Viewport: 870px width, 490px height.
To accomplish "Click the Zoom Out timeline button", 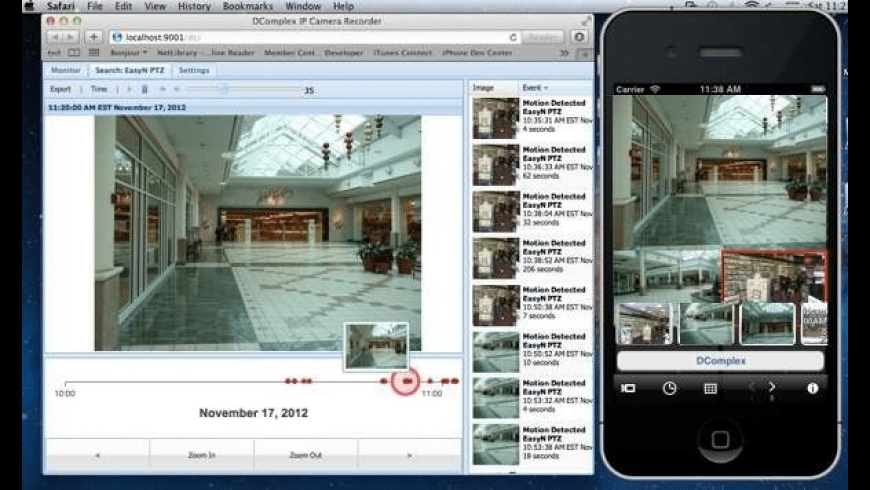I will coord(305,455).
